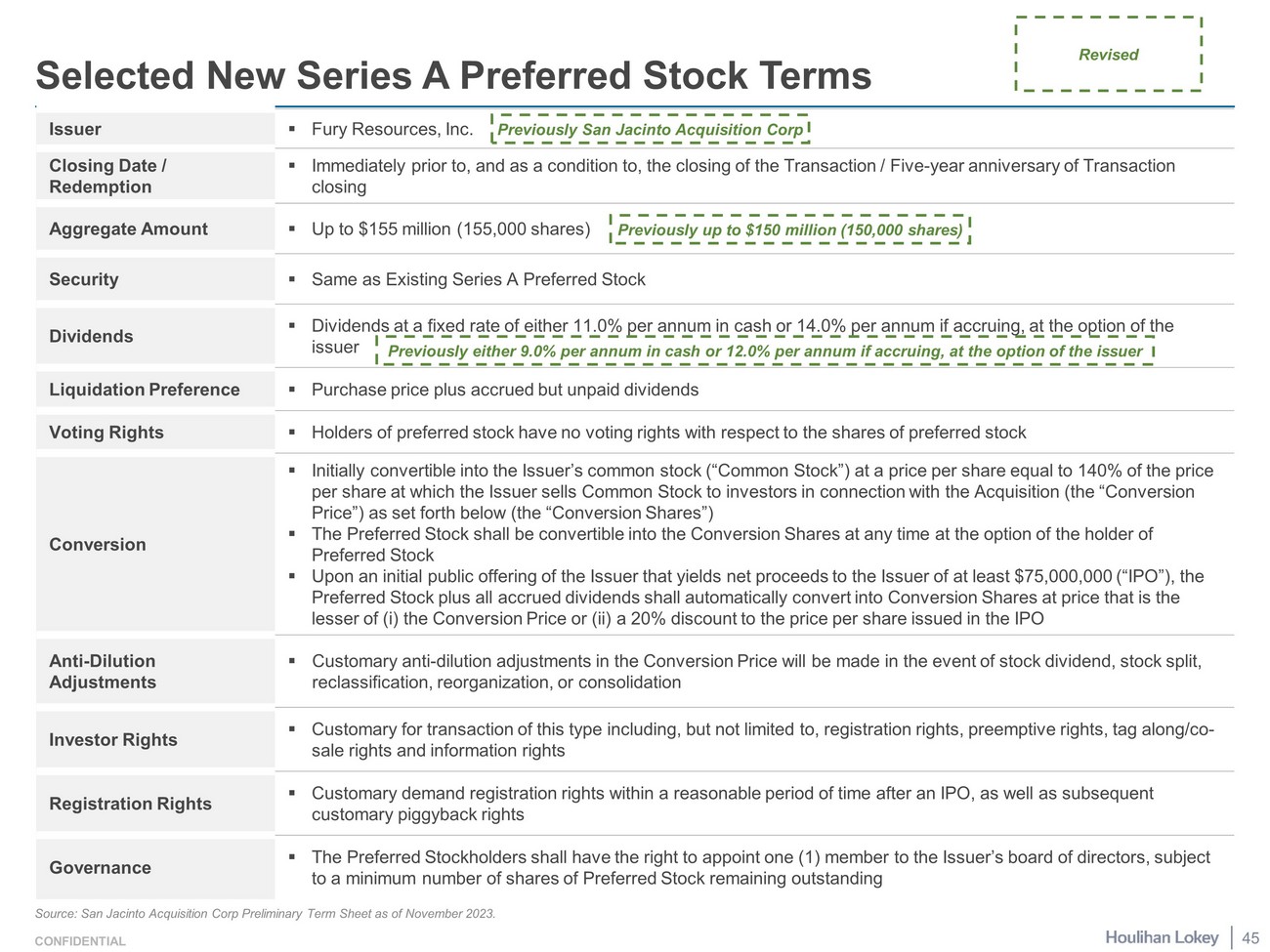Click the Dividends row label
The image size is (1270, 952).
click(x=91, y=337)
